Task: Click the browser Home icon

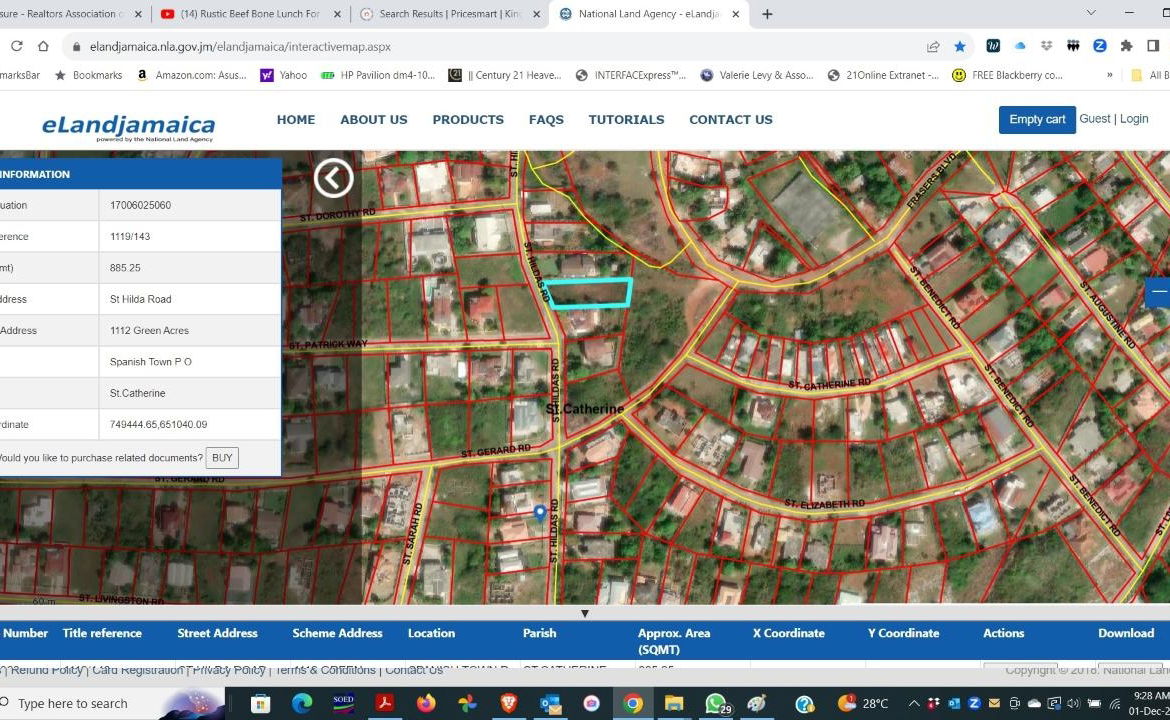Action: 43,46
